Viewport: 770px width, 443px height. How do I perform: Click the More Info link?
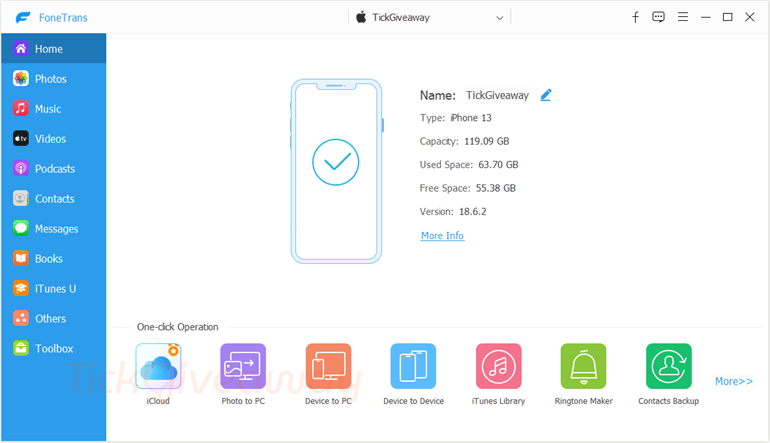click(x=442, y=236)
